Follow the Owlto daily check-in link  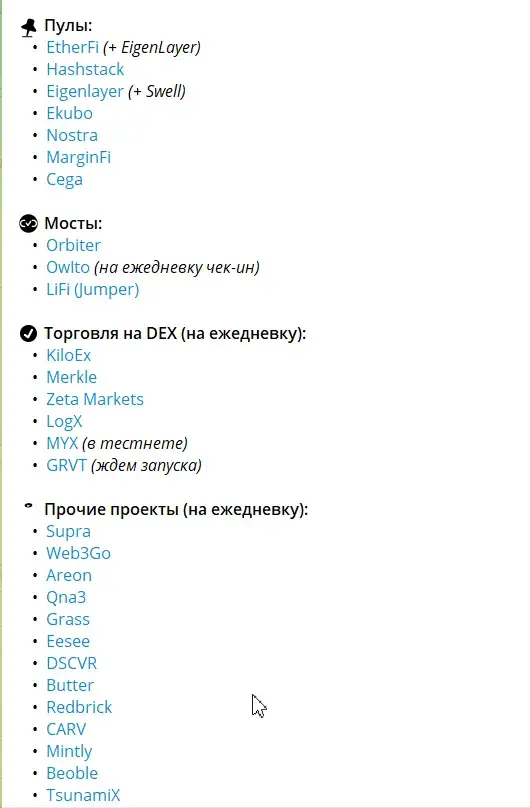68,267
